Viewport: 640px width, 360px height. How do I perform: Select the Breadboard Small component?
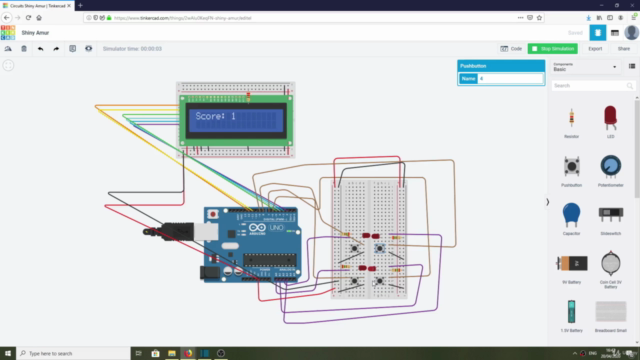point(611,316)
